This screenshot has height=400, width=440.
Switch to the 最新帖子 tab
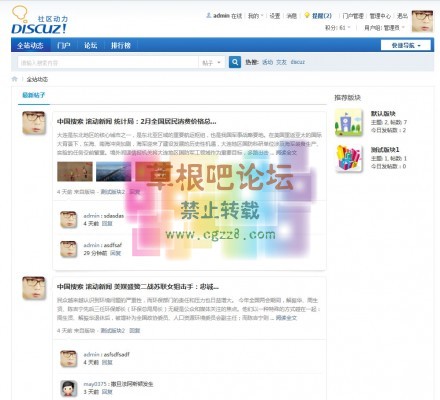[34, 95]
